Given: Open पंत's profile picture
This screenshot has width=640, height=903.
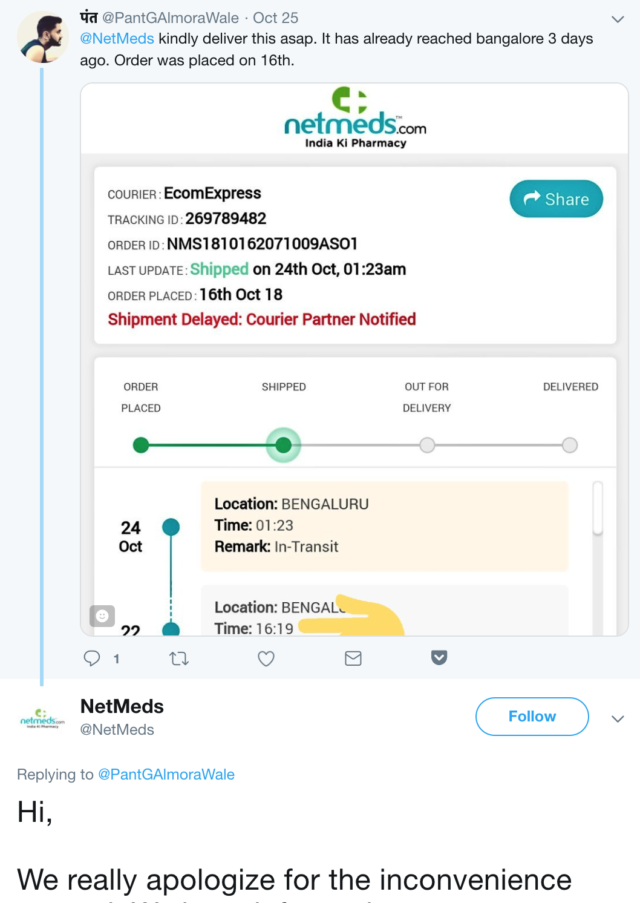Looking at the screenshot, I should (44, 38).
